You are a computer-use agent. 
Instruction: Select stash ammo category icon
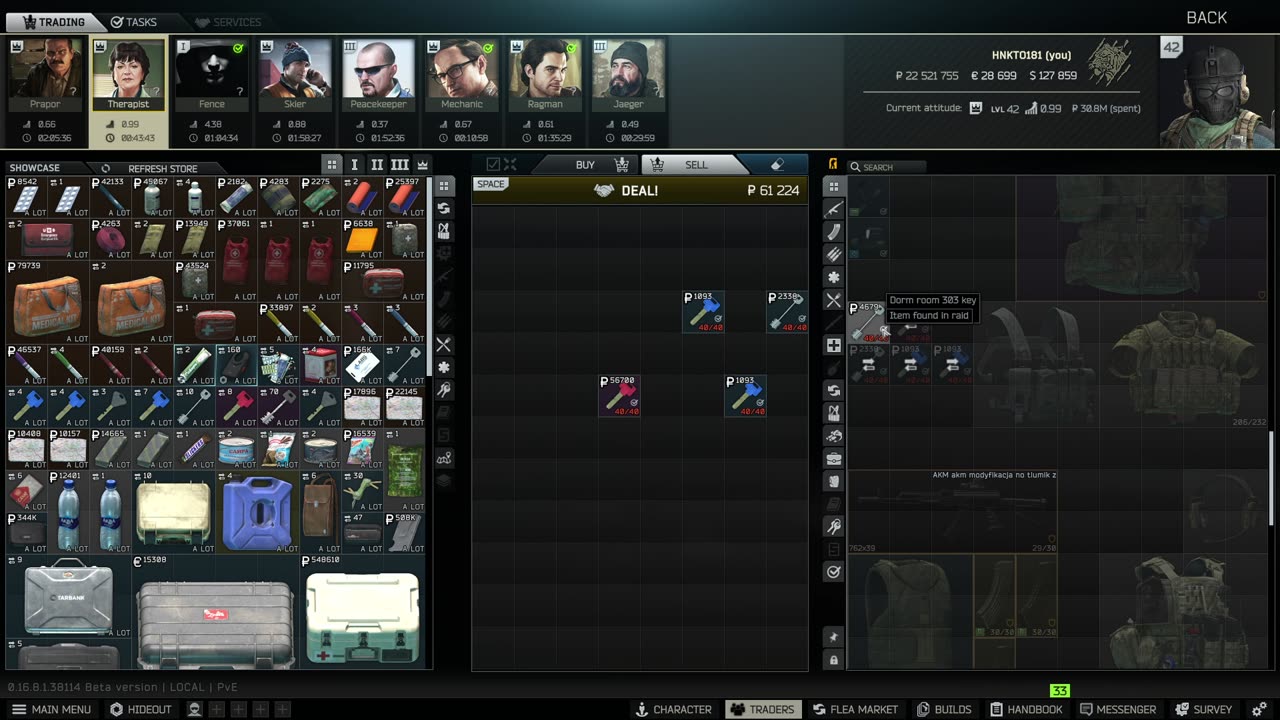click(834, 254)
